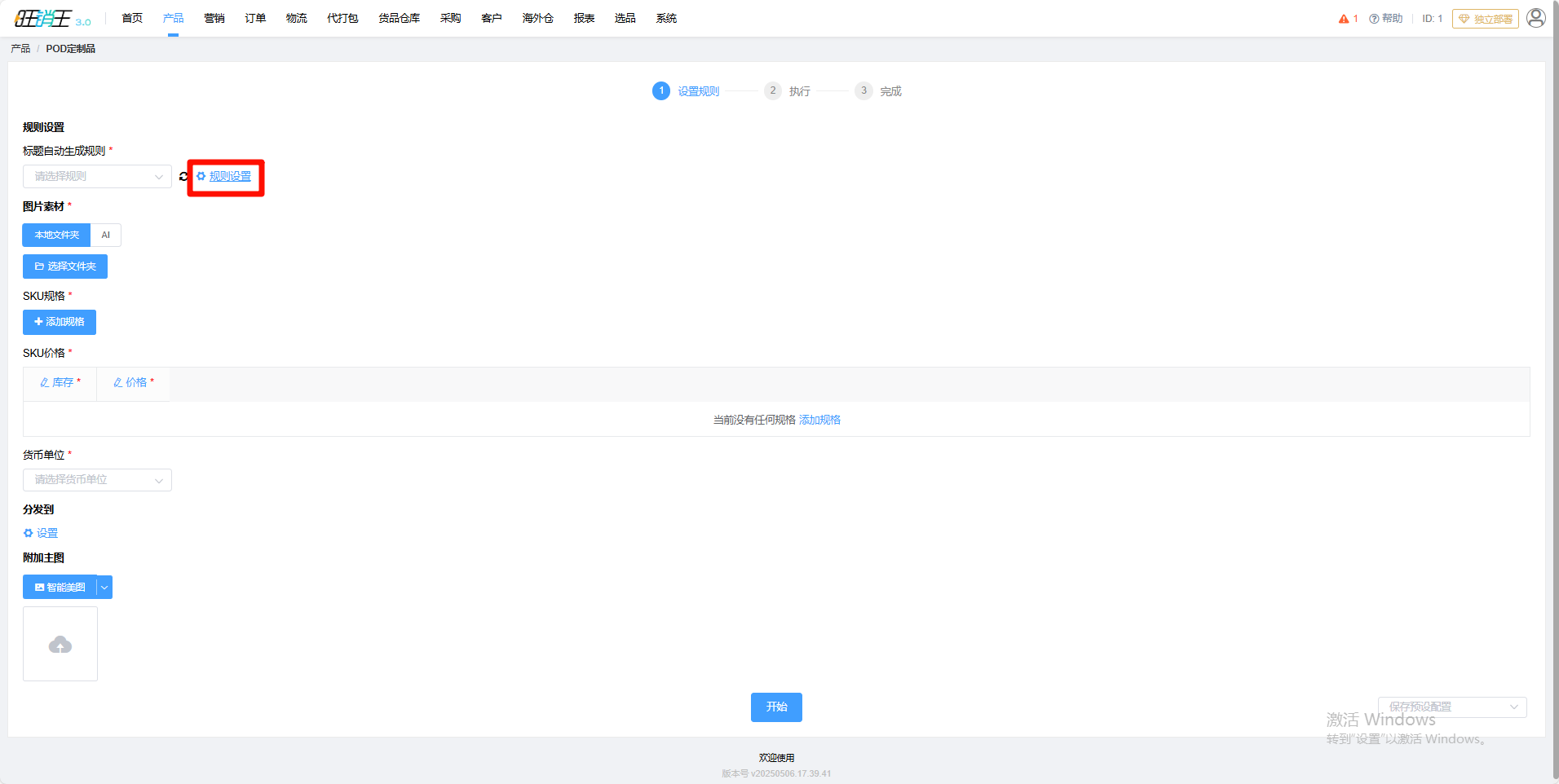The width and height of the screenshot is (1559, 784).
Task: Select AI image source toggle
Action: click(106, 235)
